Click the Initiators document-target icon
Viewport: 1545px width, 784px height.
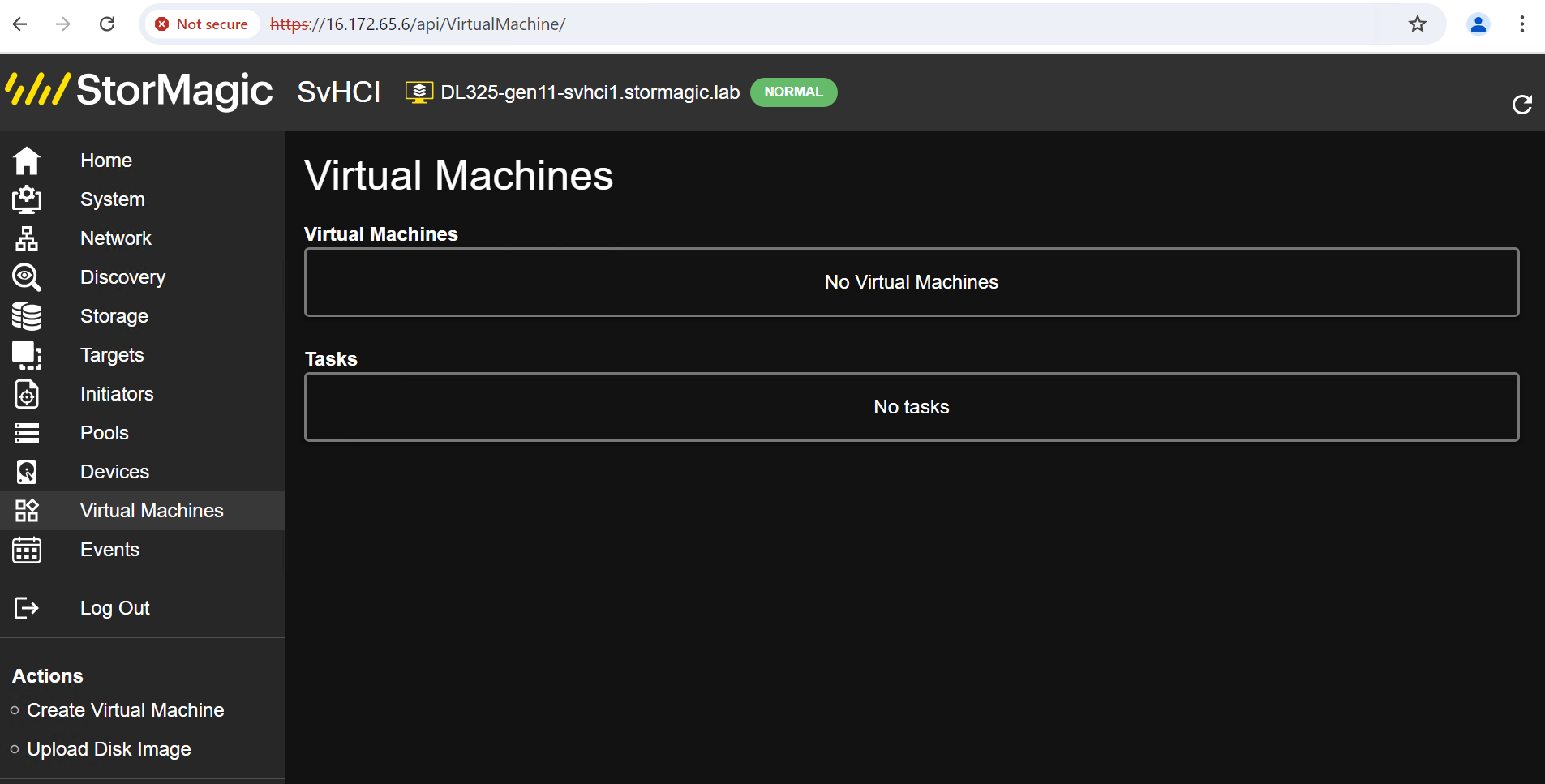(27, 394)
